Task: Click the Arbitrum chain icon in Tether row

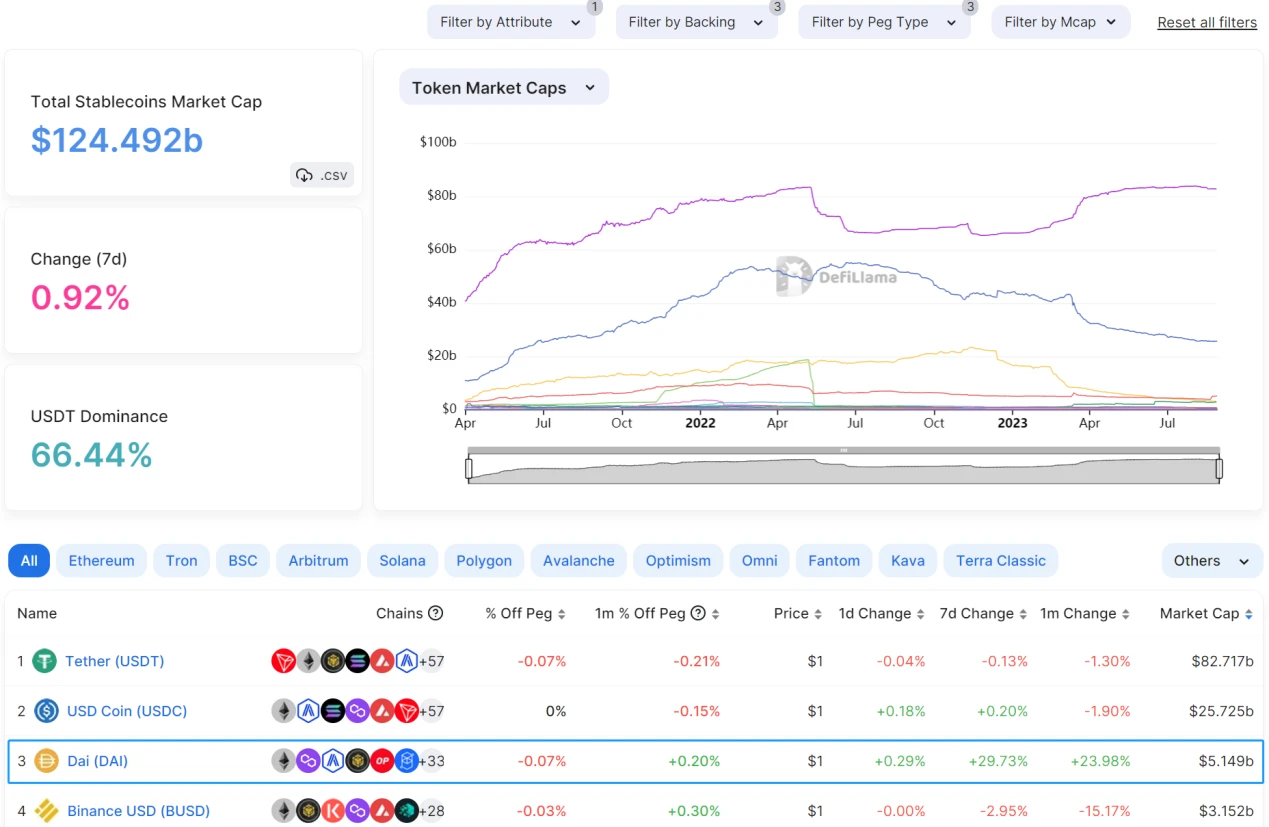Action: (406, 661)
